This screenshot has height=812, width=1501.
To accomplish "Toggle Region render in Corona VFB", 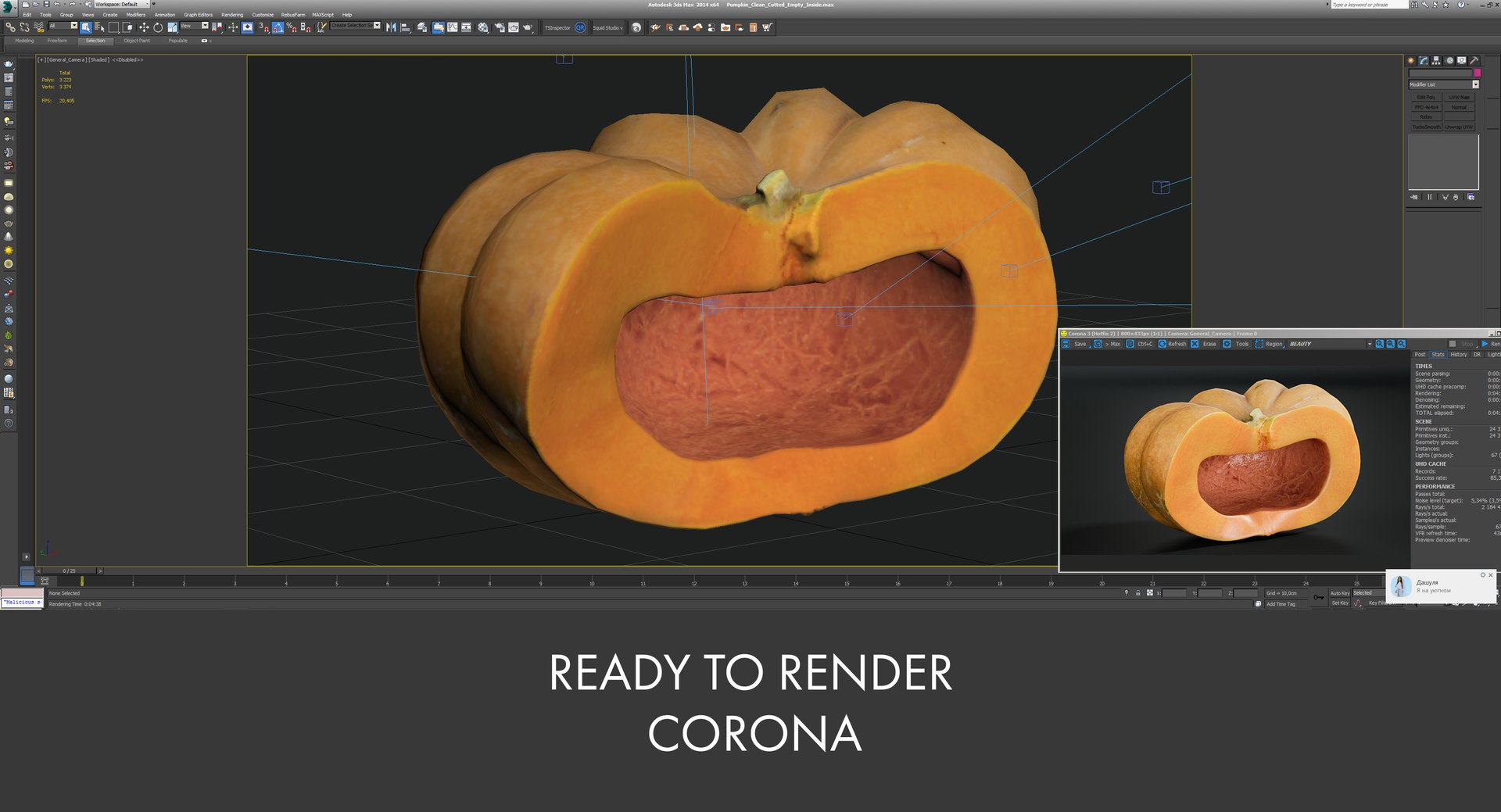I will pyautogui.click(x=1269, y=344).
